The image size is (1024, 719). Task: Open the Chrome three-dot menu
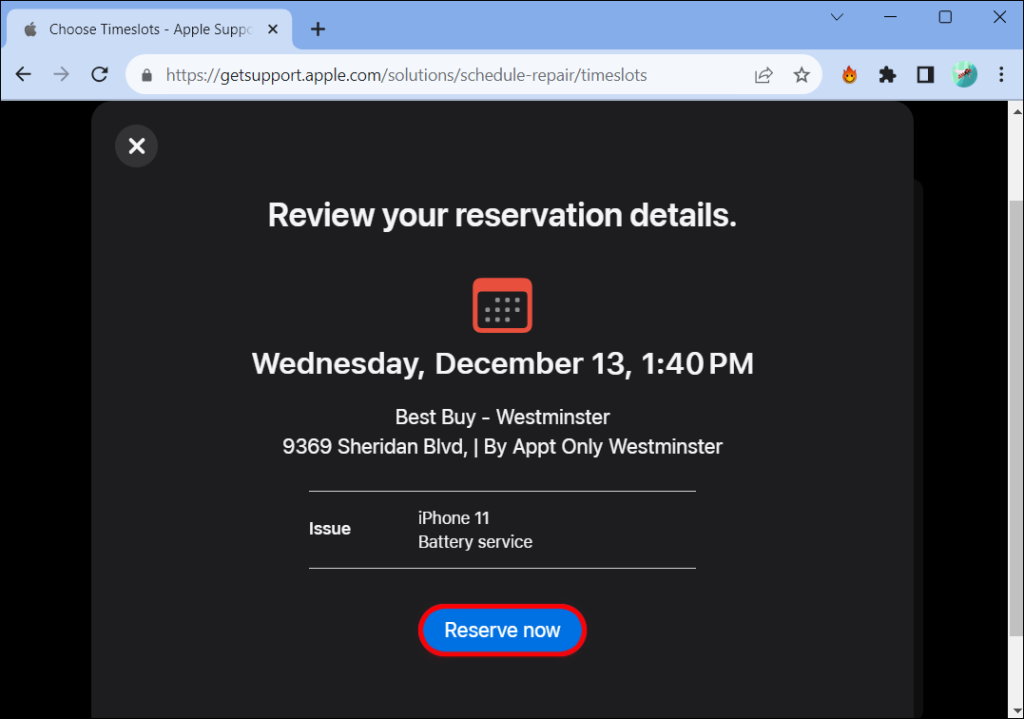pos(1001,74)
